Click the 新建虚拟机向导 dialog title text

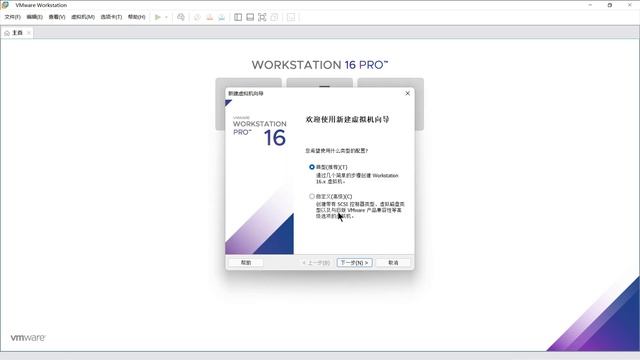[x=246, y=93]
